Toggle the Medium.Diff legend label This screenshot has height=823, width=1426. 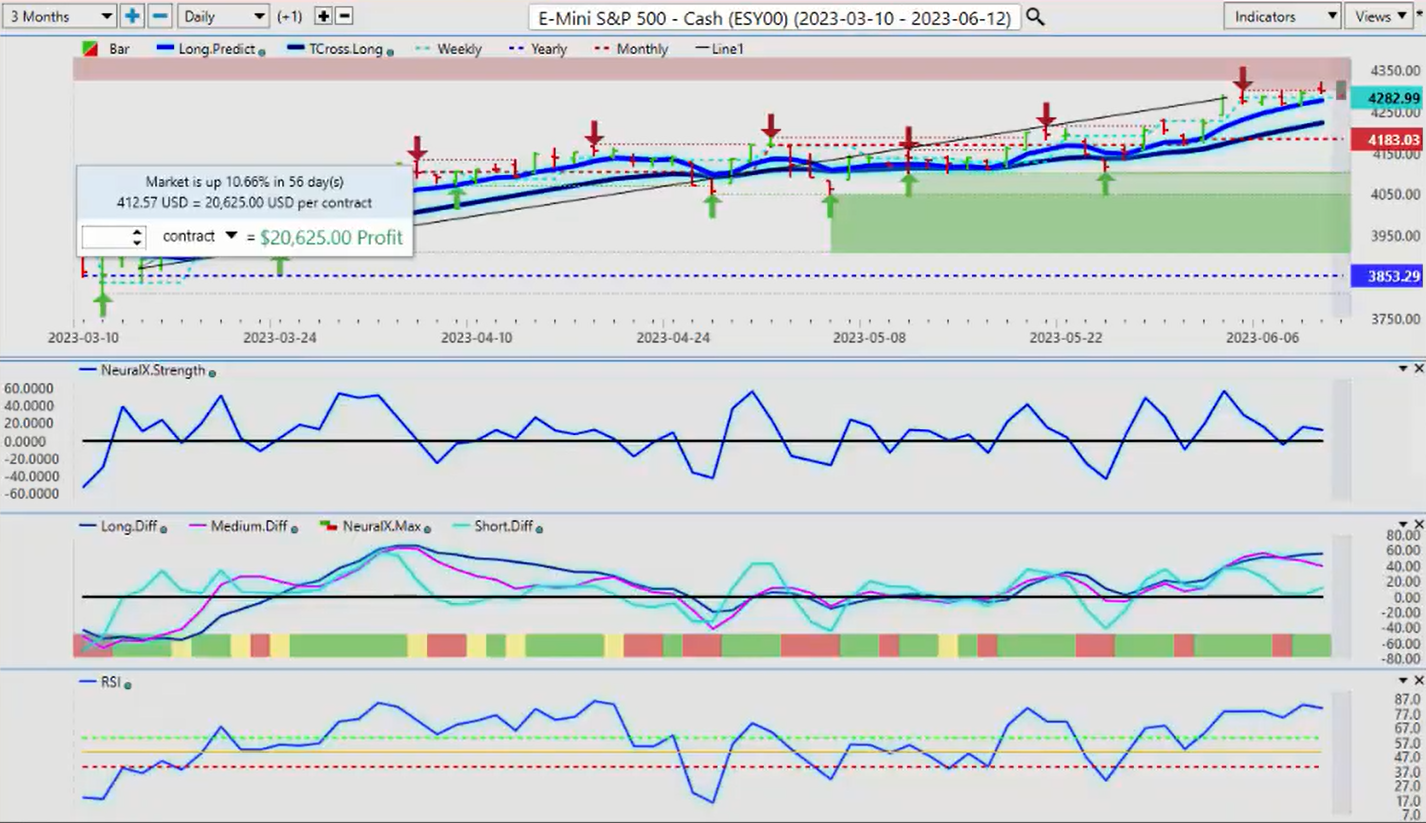click(249, 526)
